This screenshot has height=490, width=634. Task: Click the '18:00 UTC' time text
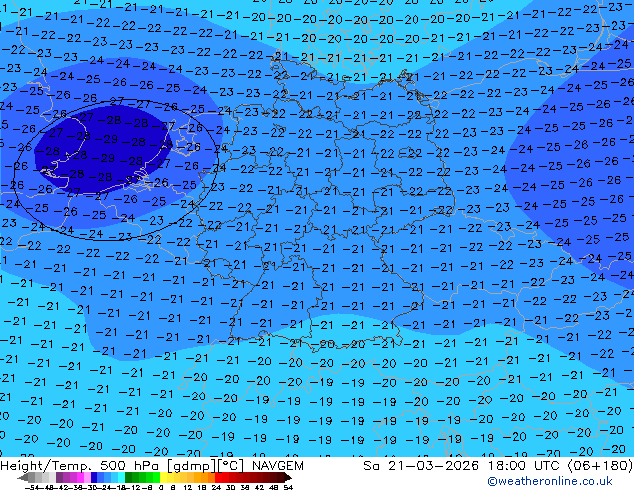point(524,466)
